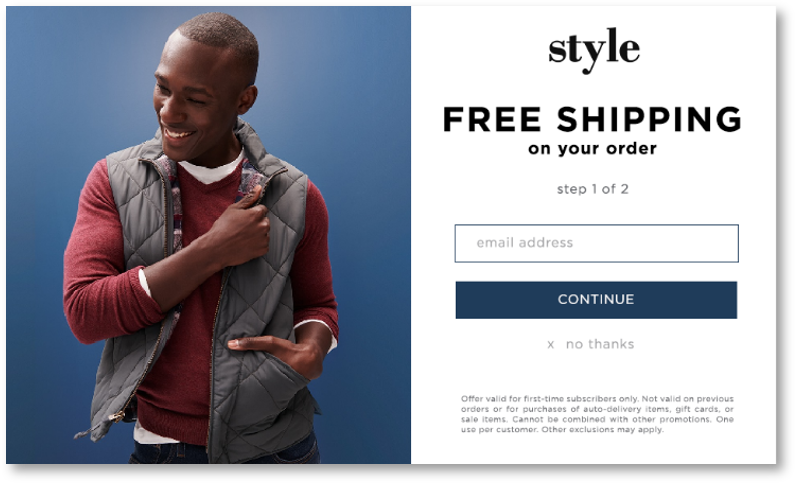Click the style brand logo
The width and height of the screenshot is (796, 483).
pyautogui.click(x=594, y=50)
